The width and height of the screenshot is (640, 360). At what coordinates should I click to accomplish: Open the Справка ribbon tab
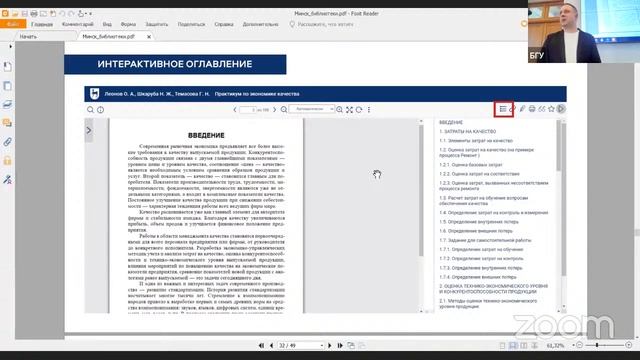pos(224,24)
